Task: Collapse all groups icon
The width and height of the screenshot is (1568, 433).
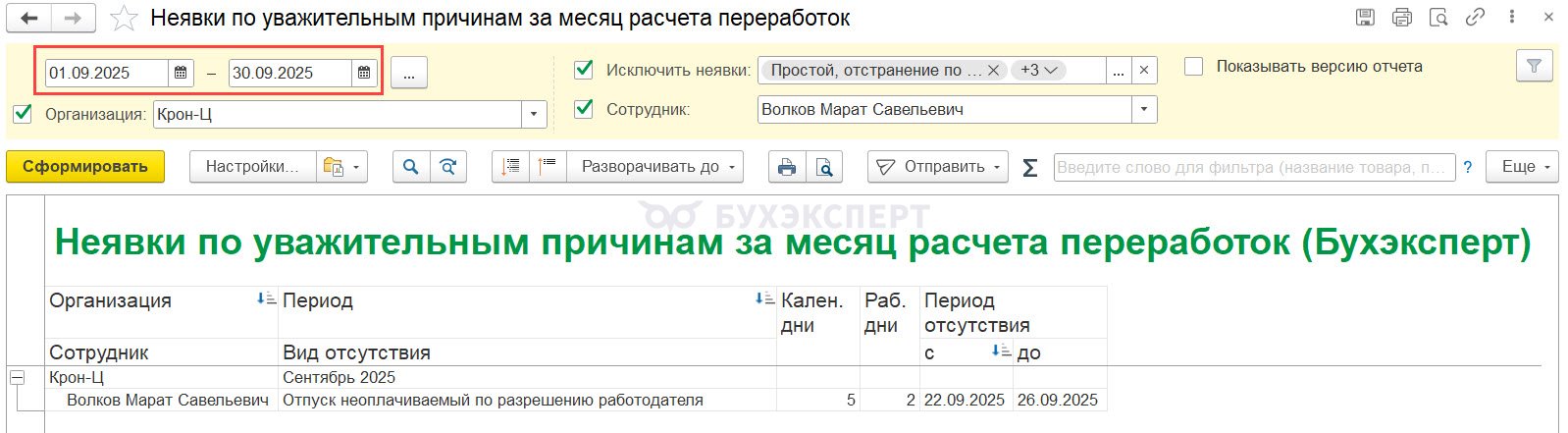Action: coord(510,167)
